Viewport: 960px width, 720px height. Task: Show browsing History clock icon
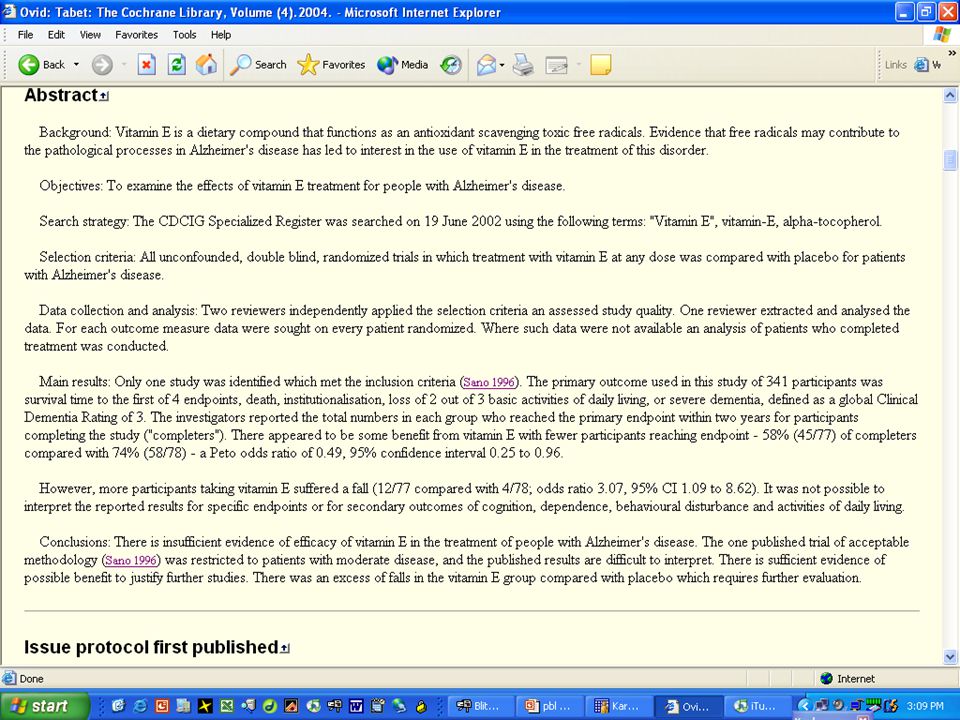tap(451, 64)
